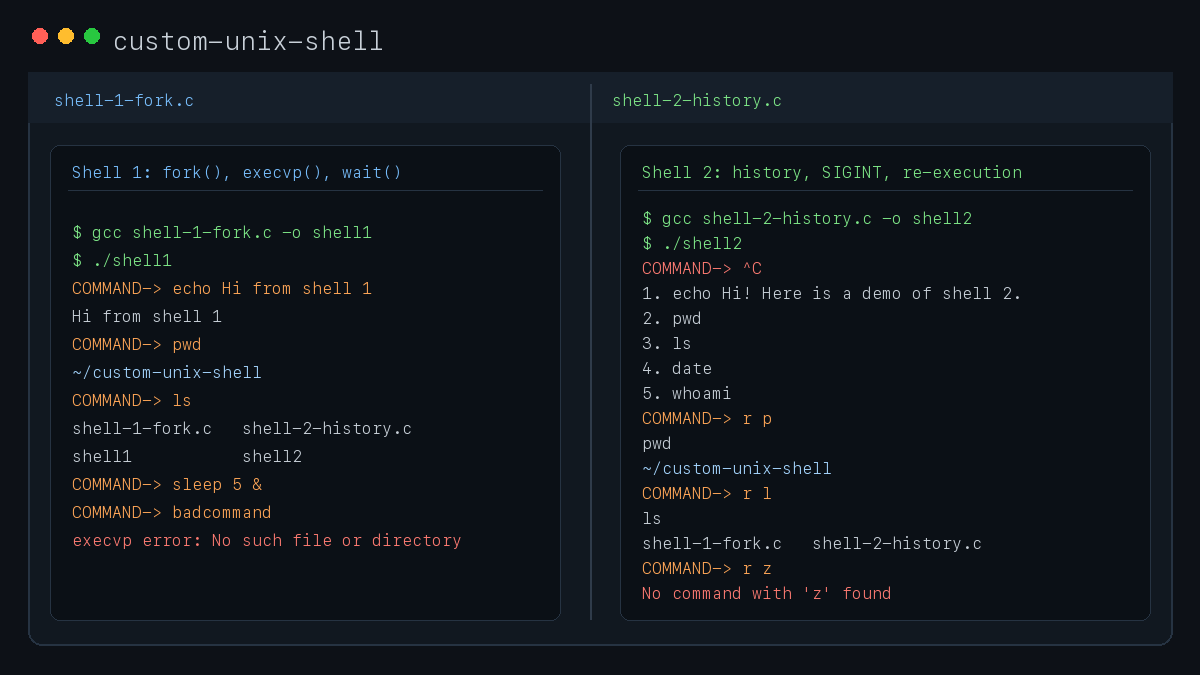
Task: Click line '$ gcc shell-1-fork.c -o shell1'
Action: point(222,232)
